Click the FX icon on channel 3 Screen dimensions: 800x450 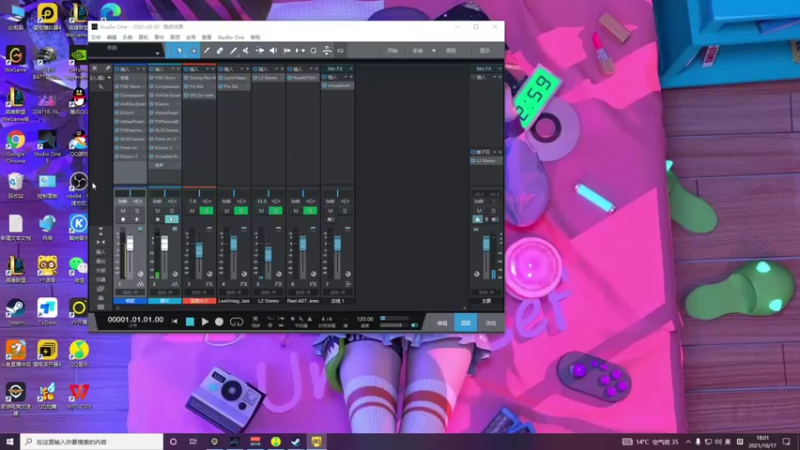[209, 284]
